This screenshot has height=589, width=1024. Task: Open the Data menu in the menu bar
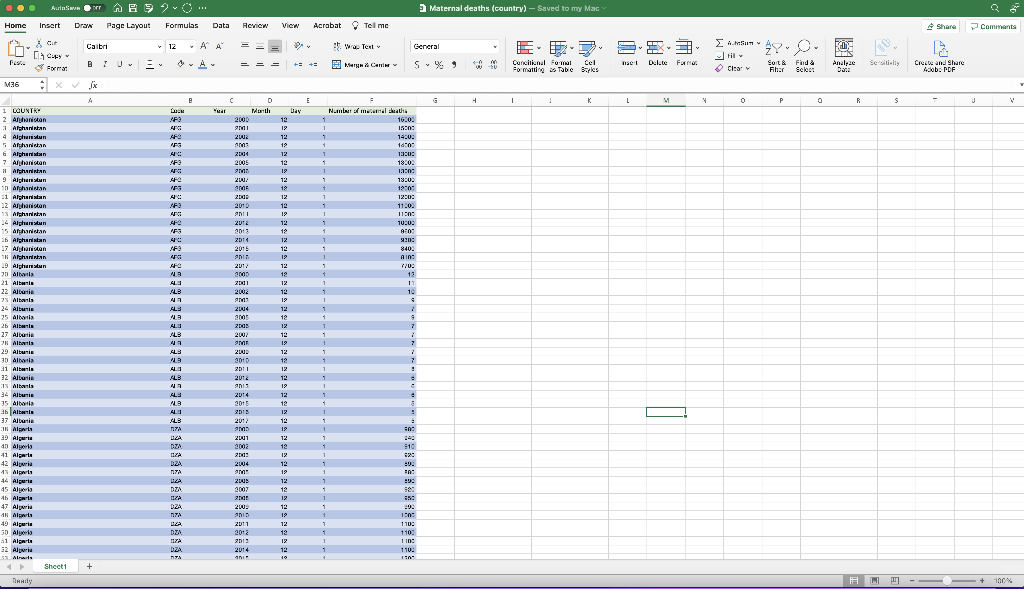[x=220, y=26]
